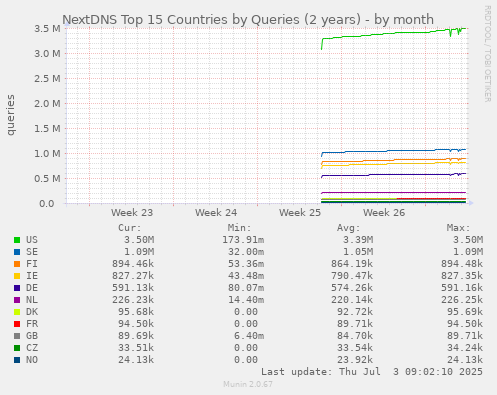Click the 'Cur:' column header
The image size is (497, 395).
click(130, 228)
